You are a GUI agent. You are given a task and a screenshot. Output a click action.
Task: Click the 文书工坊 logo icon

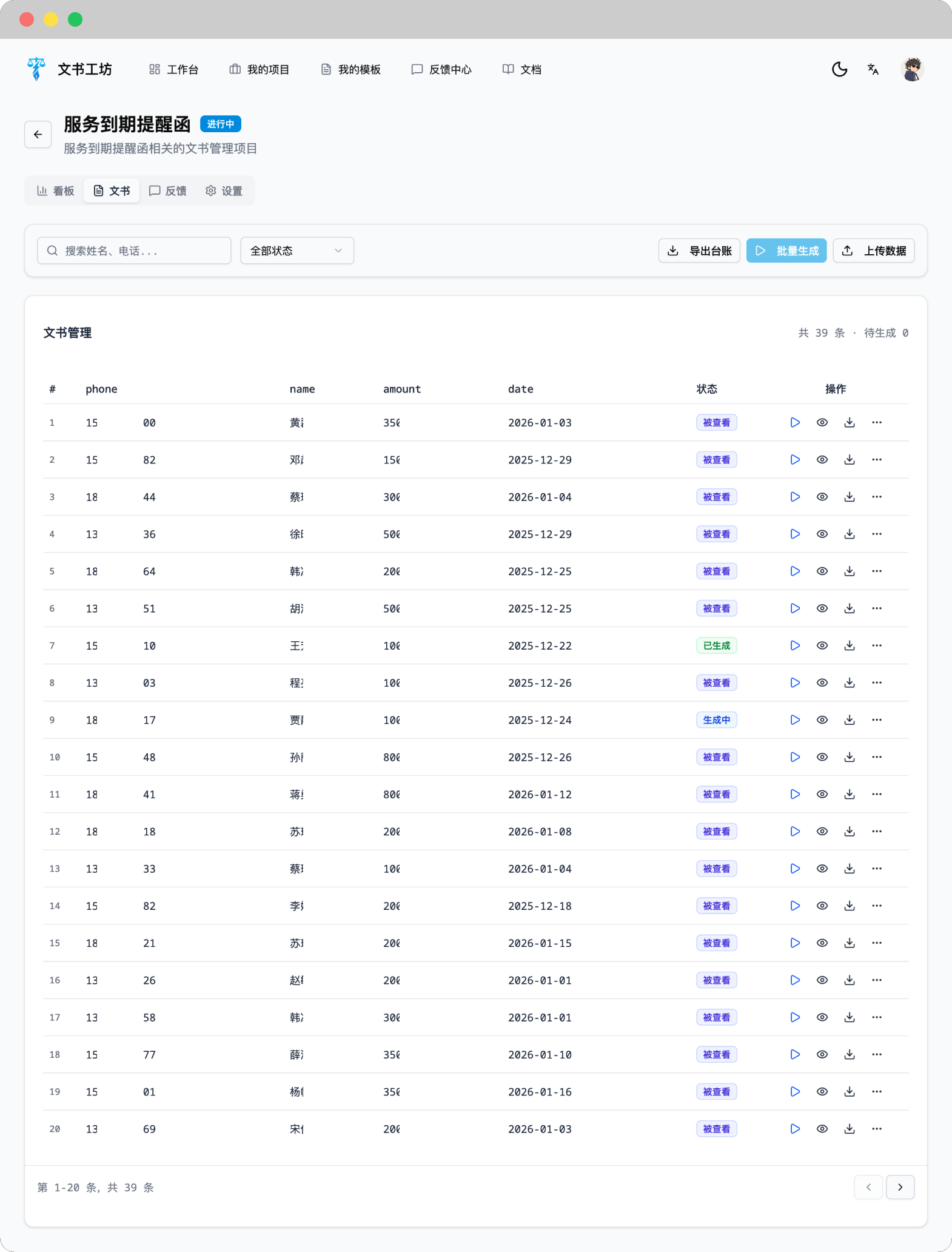tap(36, 69)
